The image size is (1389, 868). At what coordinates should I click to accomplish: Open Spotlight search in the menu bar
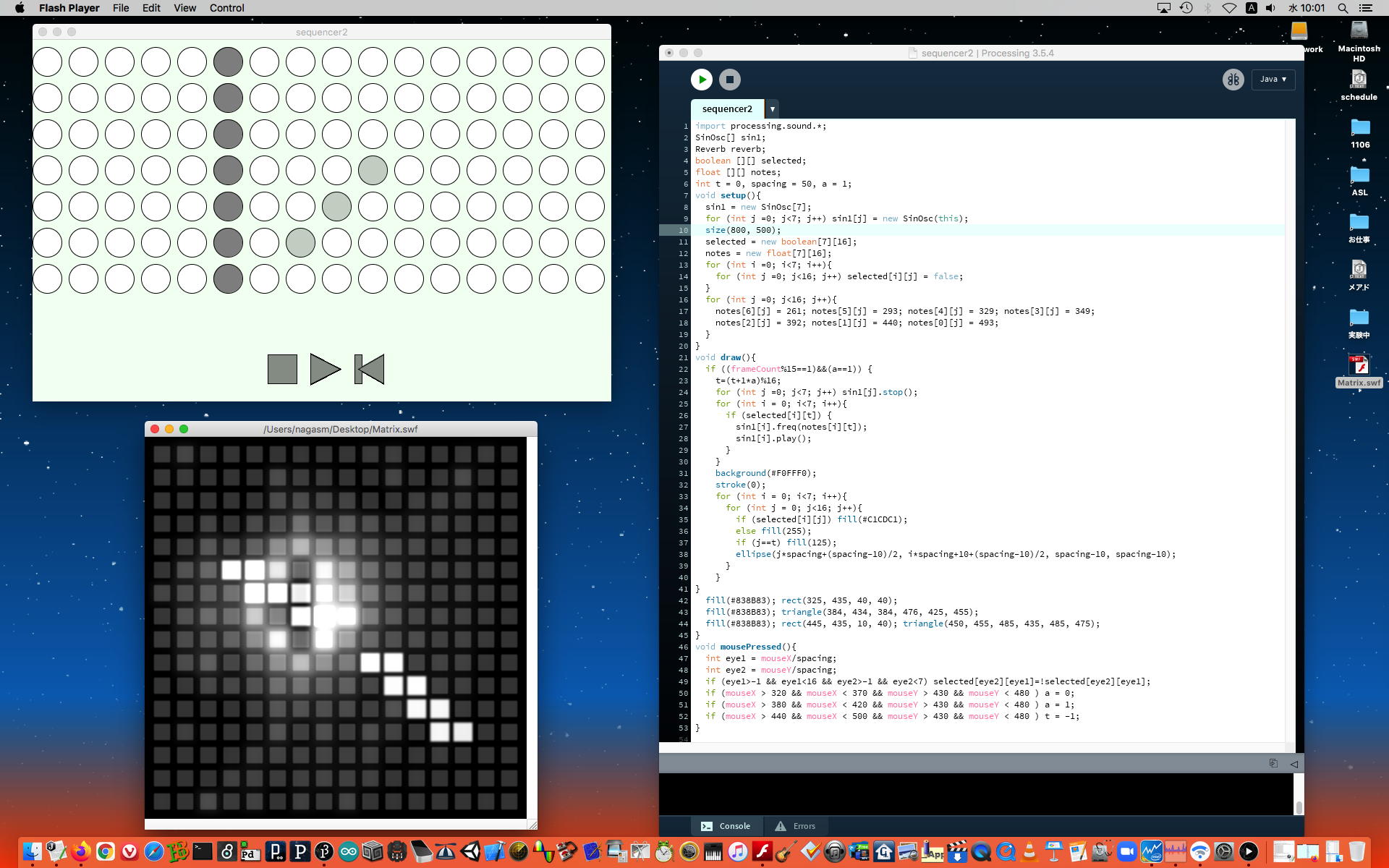pyautogui.click(x=1343, y=8)
